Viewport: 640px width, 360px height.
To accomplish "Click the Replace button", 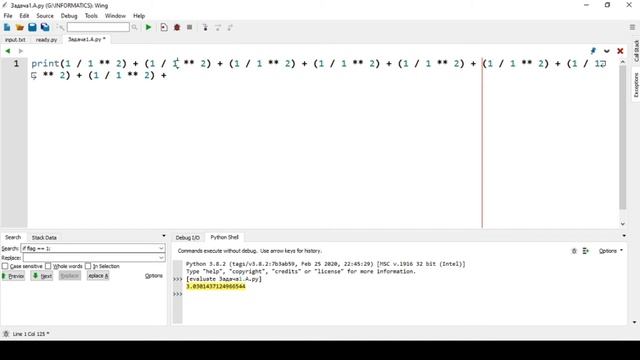I will [70, 276].
